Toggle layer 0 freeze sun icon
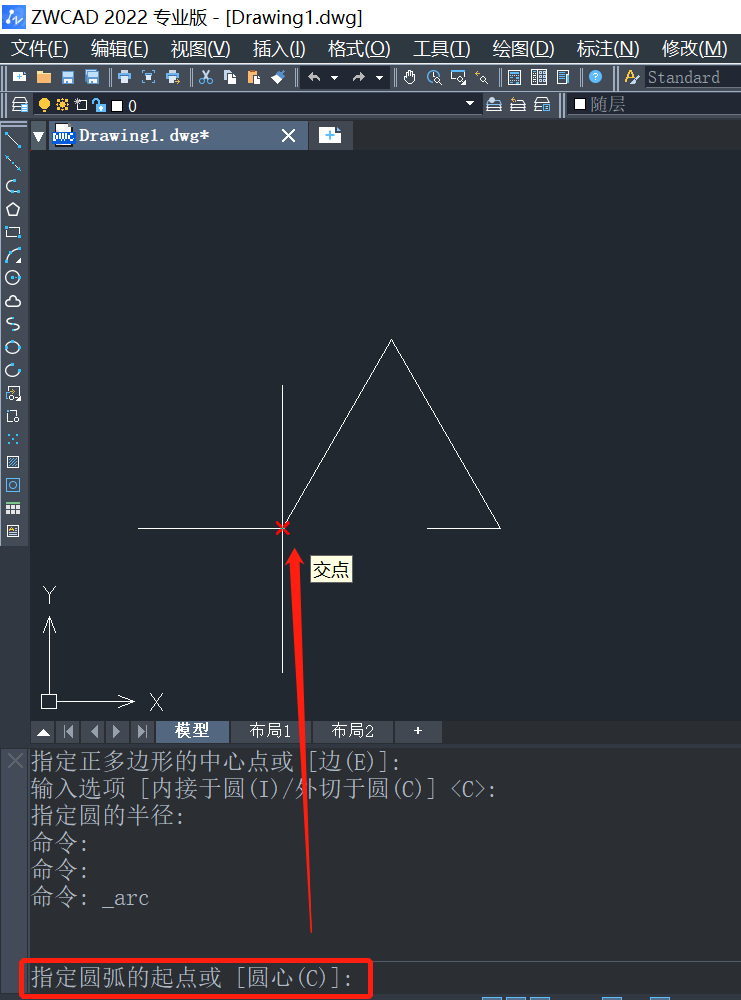The width and height of the screenshot is (741, 1000). point(62,105)
